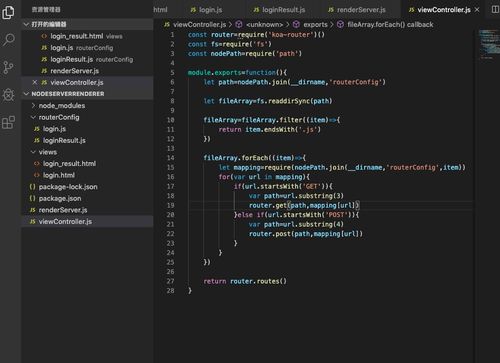The width and height of the screenshot is (500, 363).
Task: Close the viewController.js editor tab
Action: (x=477, y=10)
